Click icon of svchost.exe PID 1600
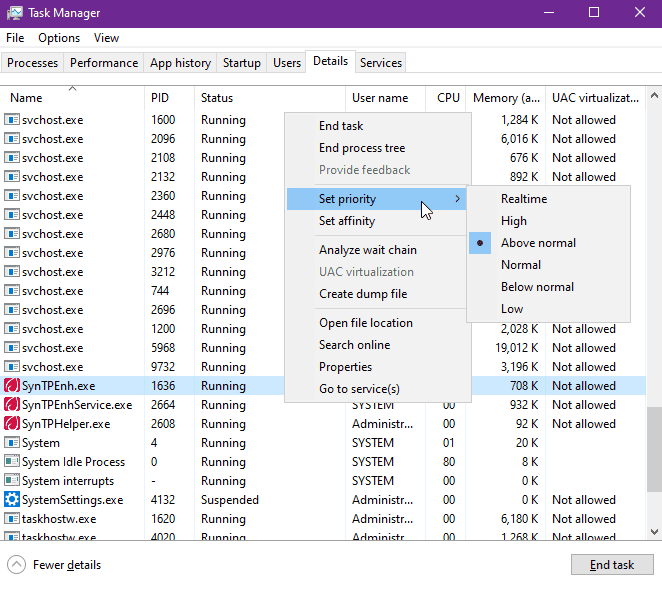Image resolution: width=662 pixels, height=589 pixels. [x=12, y=119]
